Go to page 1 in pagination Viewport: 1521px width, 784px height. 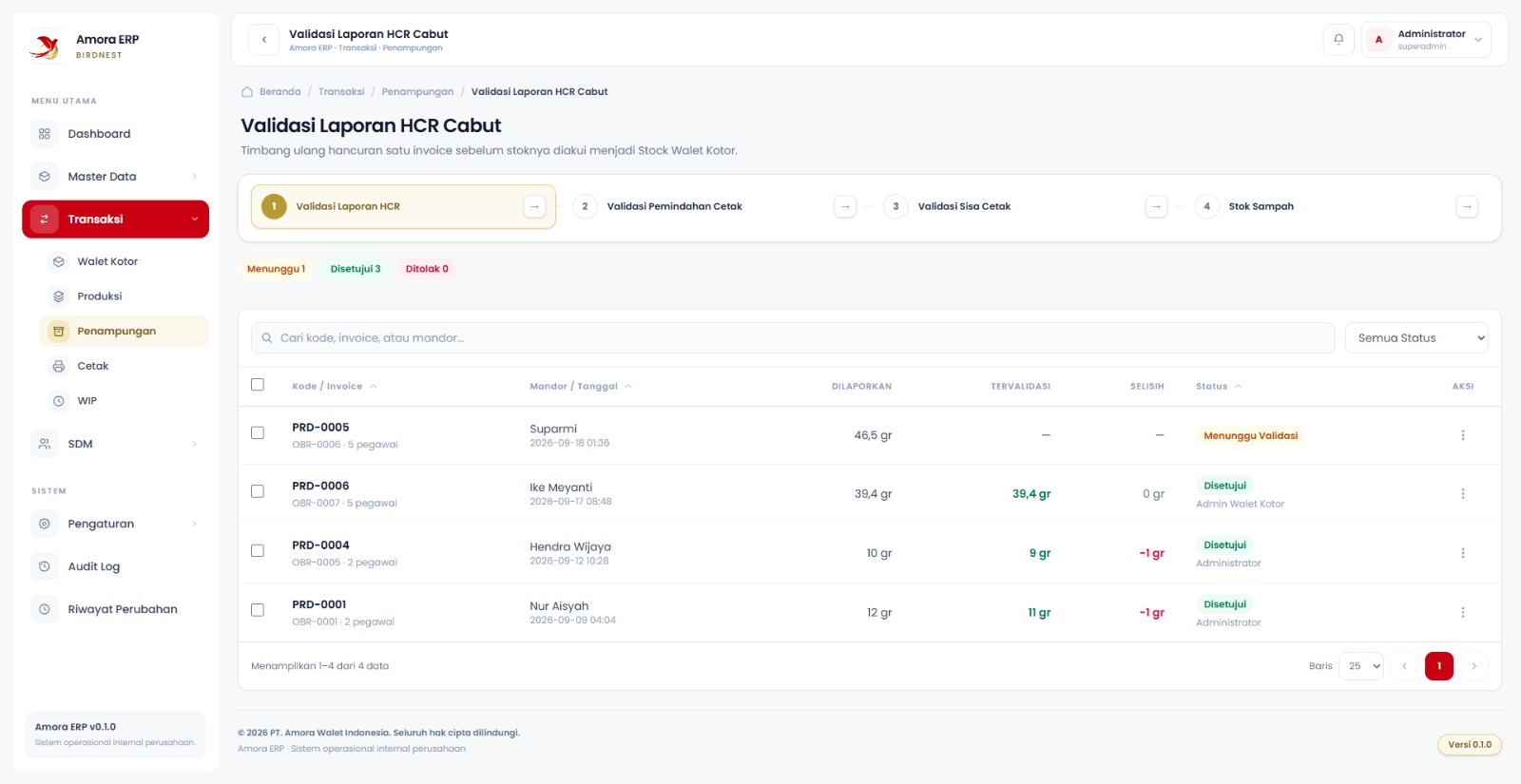coord(1439,666)
